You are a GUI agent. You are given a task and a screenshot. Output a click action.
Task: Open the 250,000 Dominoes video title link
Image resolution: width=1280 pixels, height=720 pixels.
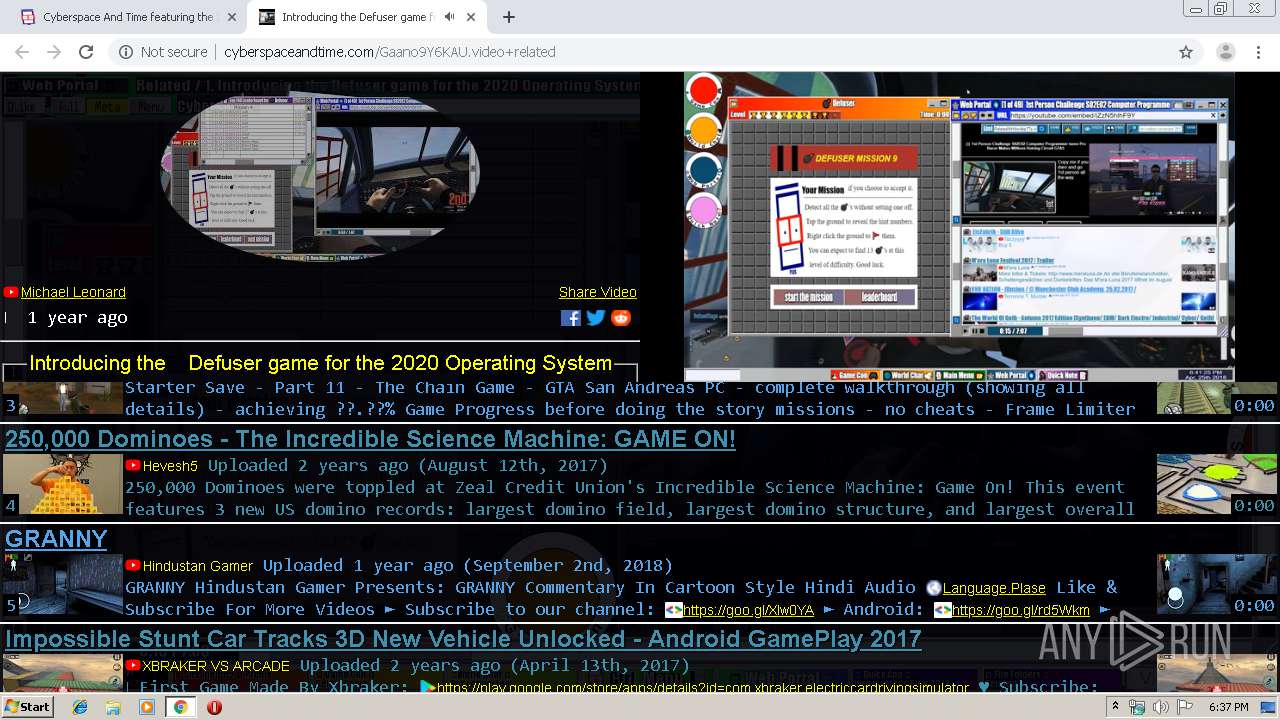click(370, 439)
